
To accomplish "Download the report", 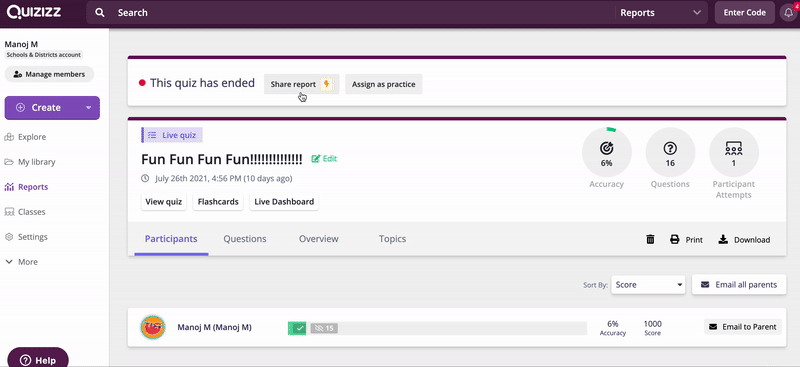I will point(744,239).
